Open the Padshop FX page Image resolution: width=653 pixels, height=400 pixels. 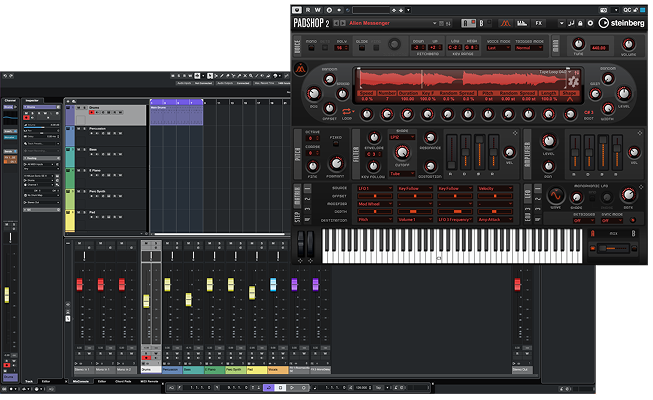click(539, 23)
